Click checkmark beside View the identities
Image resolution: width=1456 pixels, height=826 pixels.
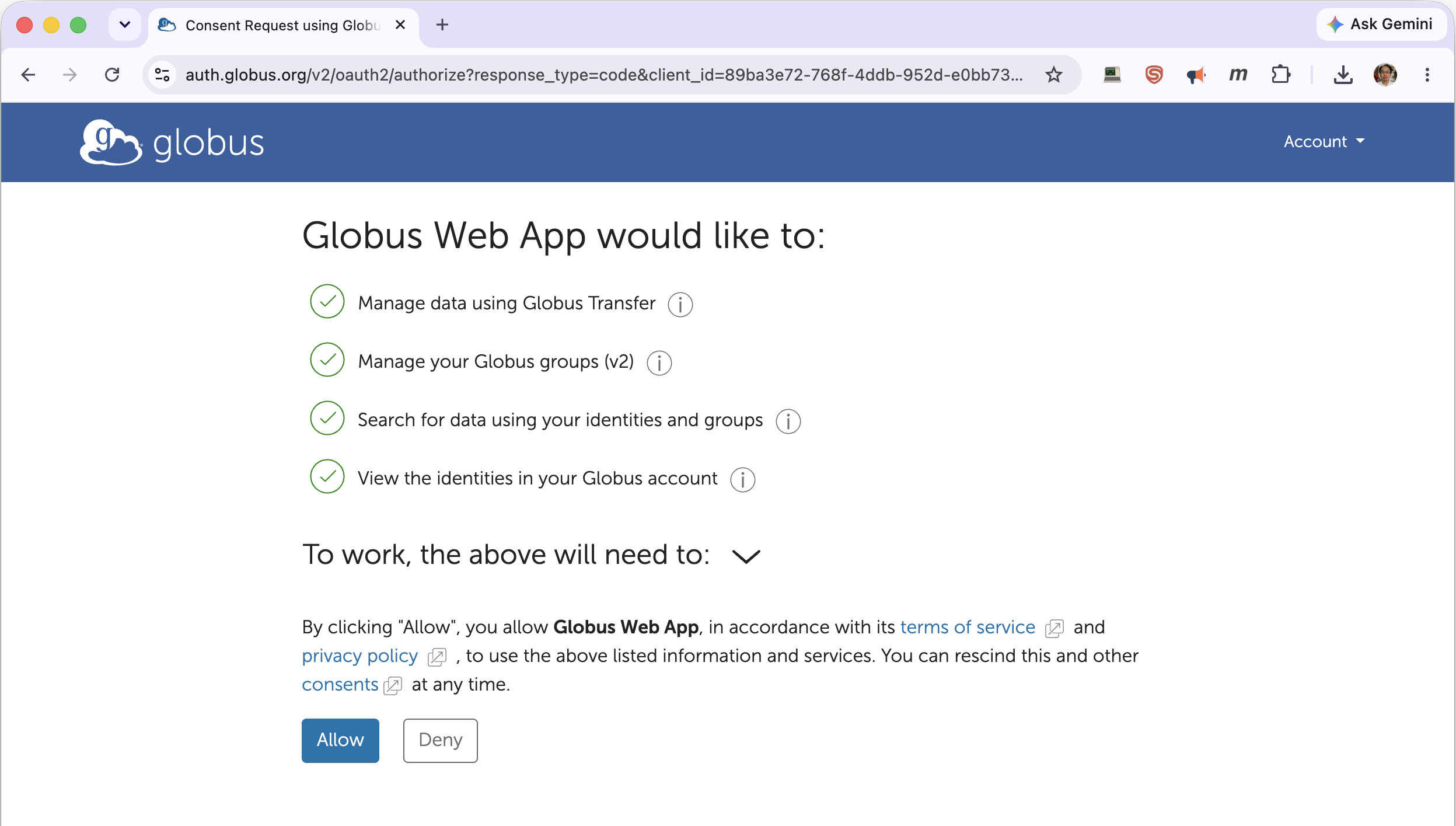327,476
